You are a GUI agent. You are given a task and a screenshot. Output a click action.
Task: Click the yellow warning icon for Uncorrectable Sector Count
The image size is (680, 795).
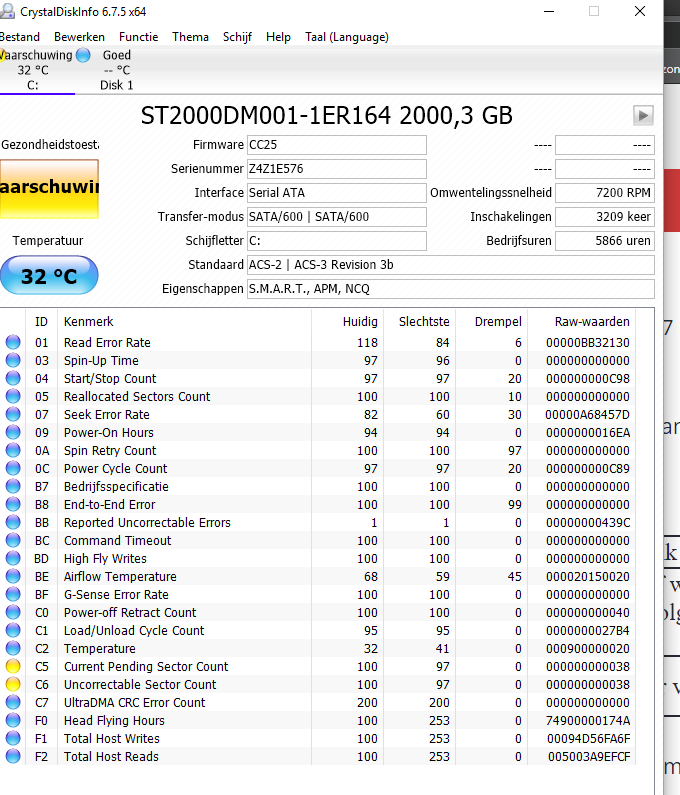tap(13, 684)
